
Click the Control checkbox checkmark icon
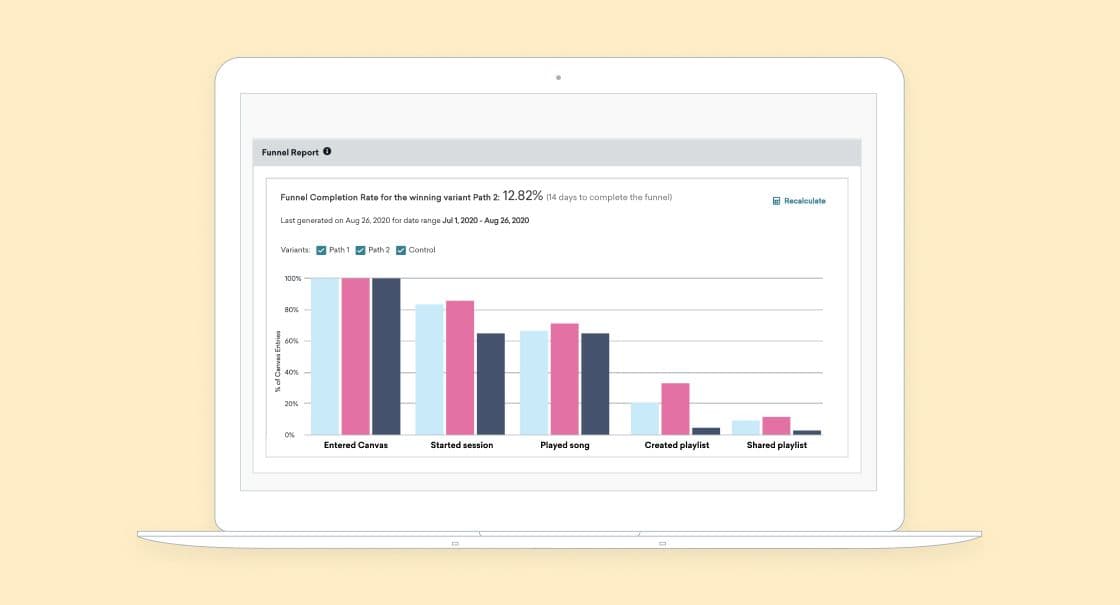(x=400, y=249)
